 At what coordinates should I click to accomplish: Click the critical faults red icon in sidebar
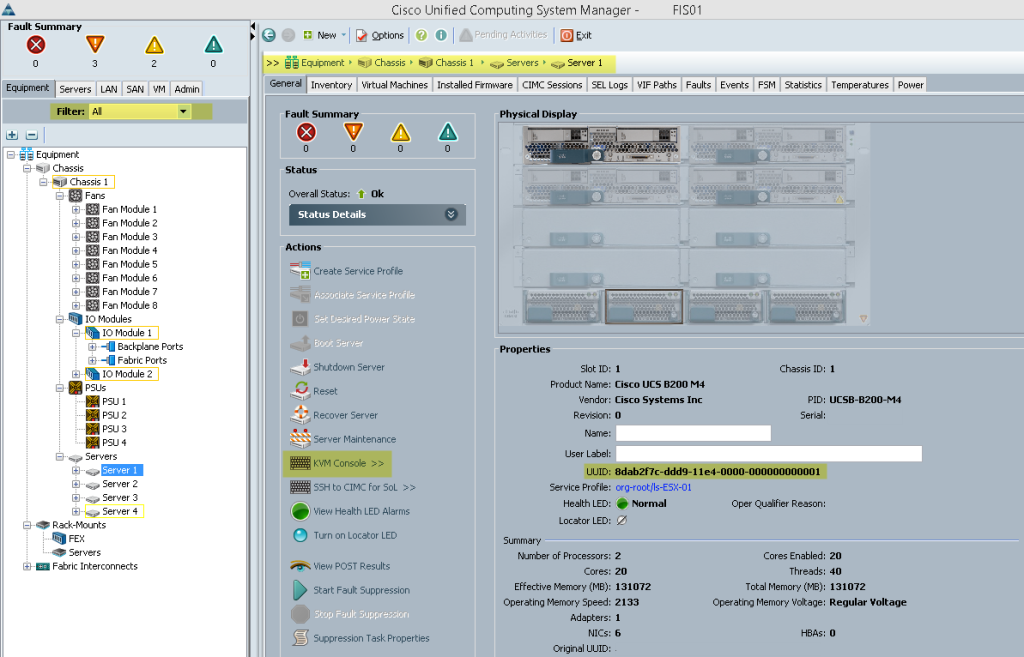[36, 44]
